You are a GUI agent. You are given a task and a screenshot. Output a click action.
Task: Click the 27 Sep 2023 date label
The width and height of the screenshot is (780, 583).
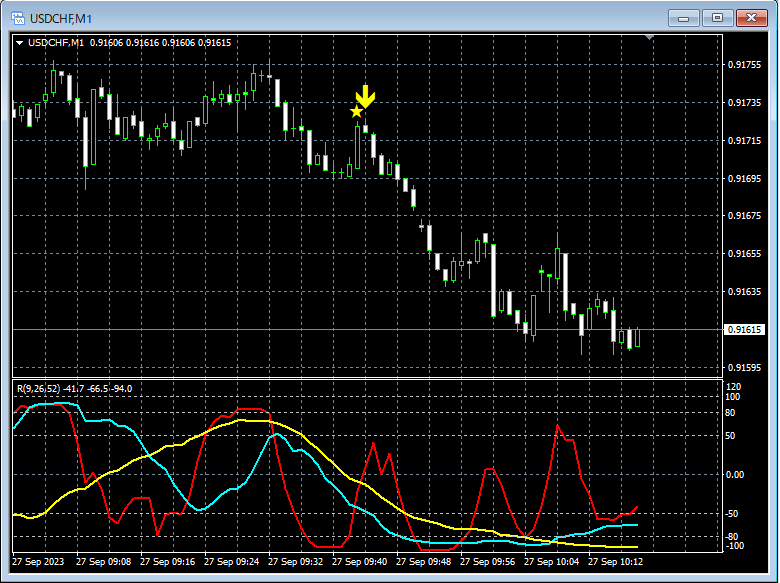(x=38, y=562)
